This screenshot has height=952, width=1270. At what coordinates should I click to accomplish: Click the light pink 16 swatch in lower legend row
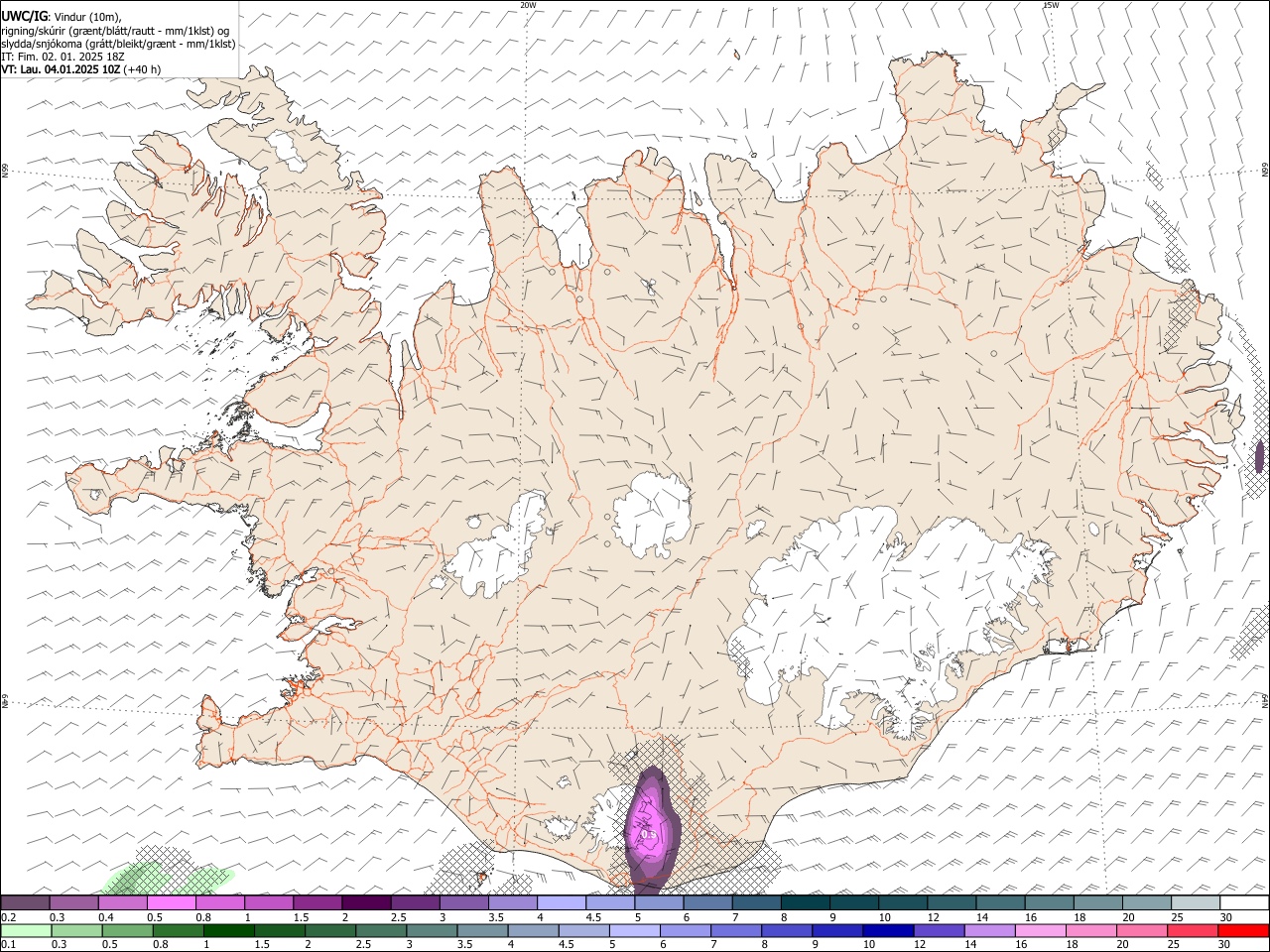click(1040, 930)
